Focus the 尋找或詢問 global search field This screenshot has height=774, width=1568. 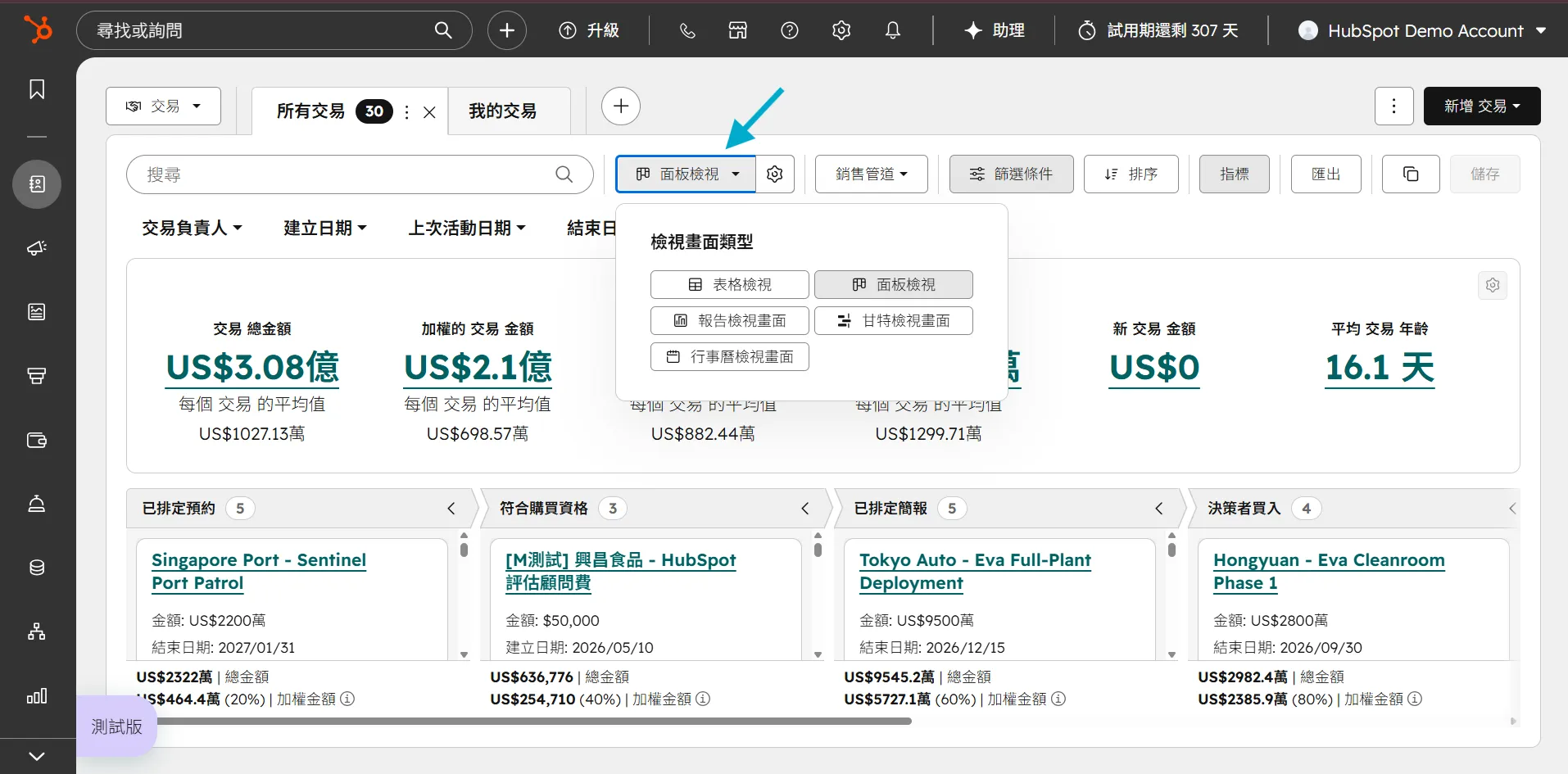pyautogui.click(x=274, y=30)
